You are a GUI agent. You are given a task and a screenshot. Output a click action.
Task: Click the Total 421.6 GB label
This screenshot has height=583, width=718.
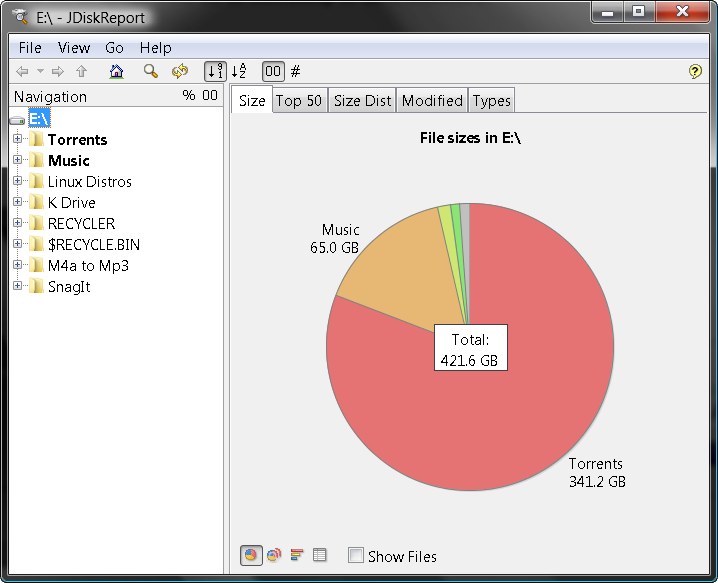(471, 348)
